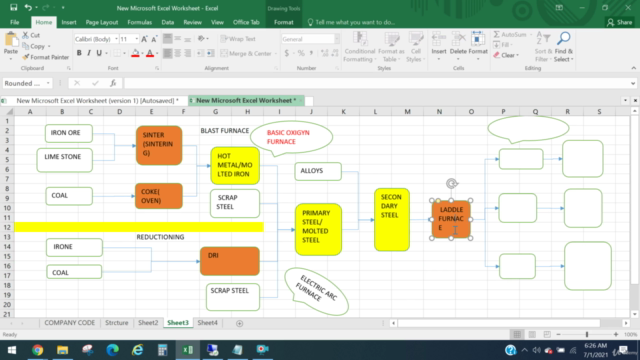Switch to the Page Layout tab
640x360 pixels.
tap(102, 22)
